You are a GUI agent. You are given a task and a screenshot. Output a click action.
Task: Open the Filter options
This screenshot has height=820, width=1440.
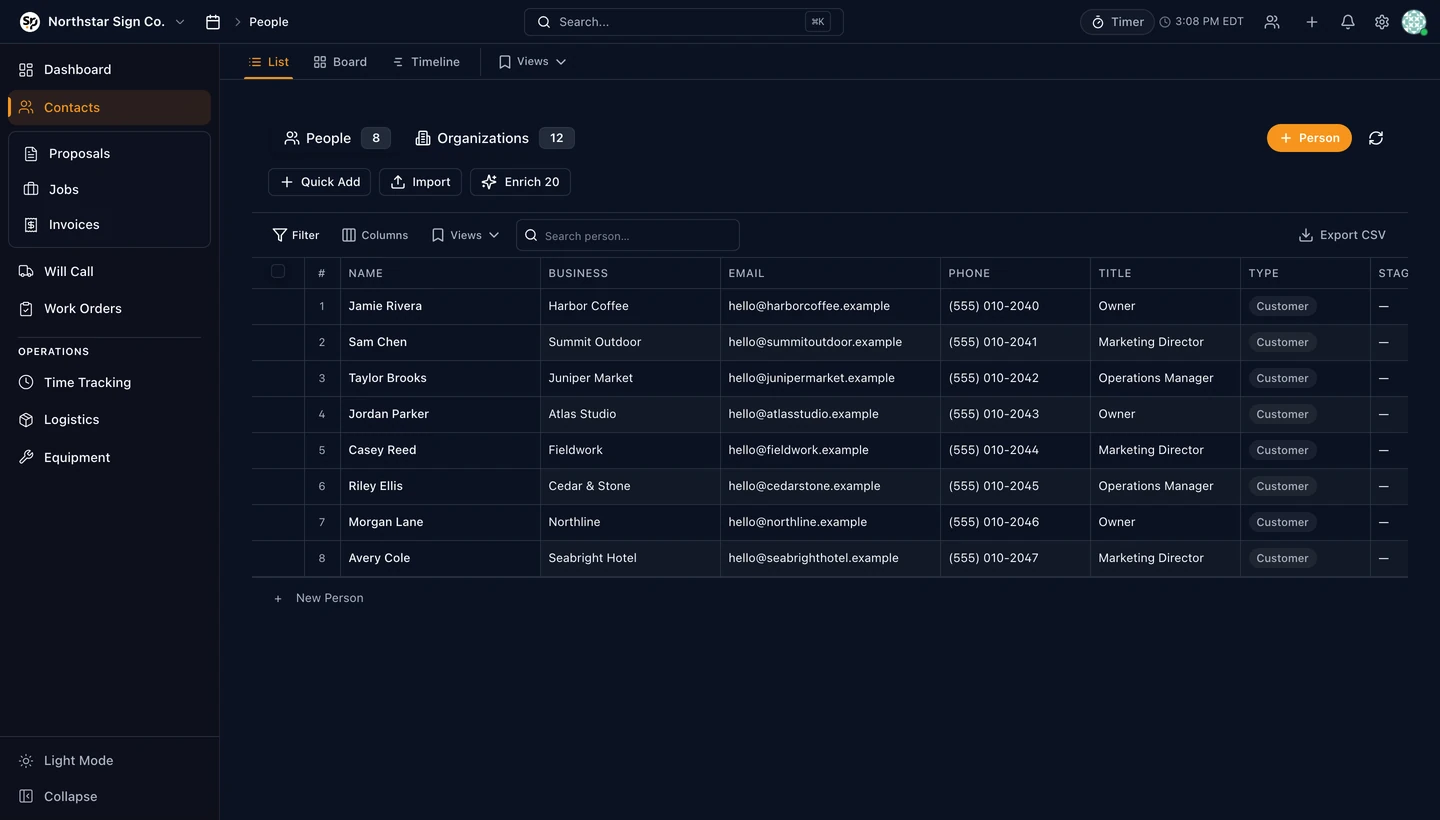click(296, 235)
